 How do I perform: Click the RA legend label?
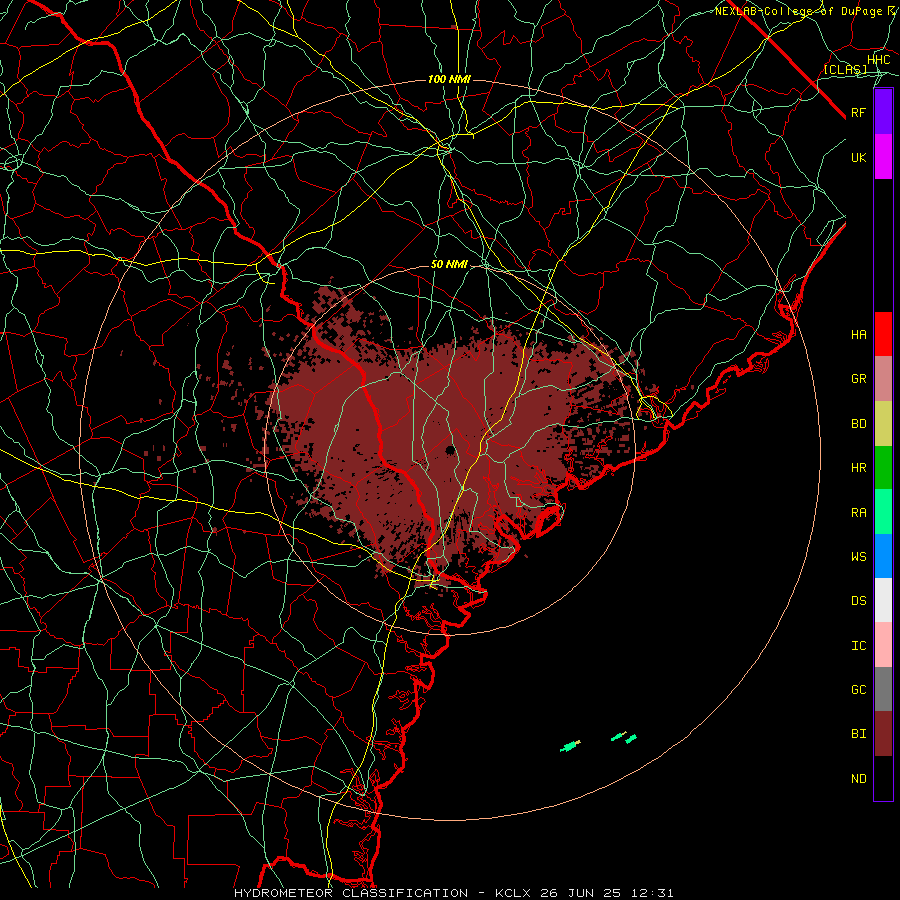tap(858, 513)
